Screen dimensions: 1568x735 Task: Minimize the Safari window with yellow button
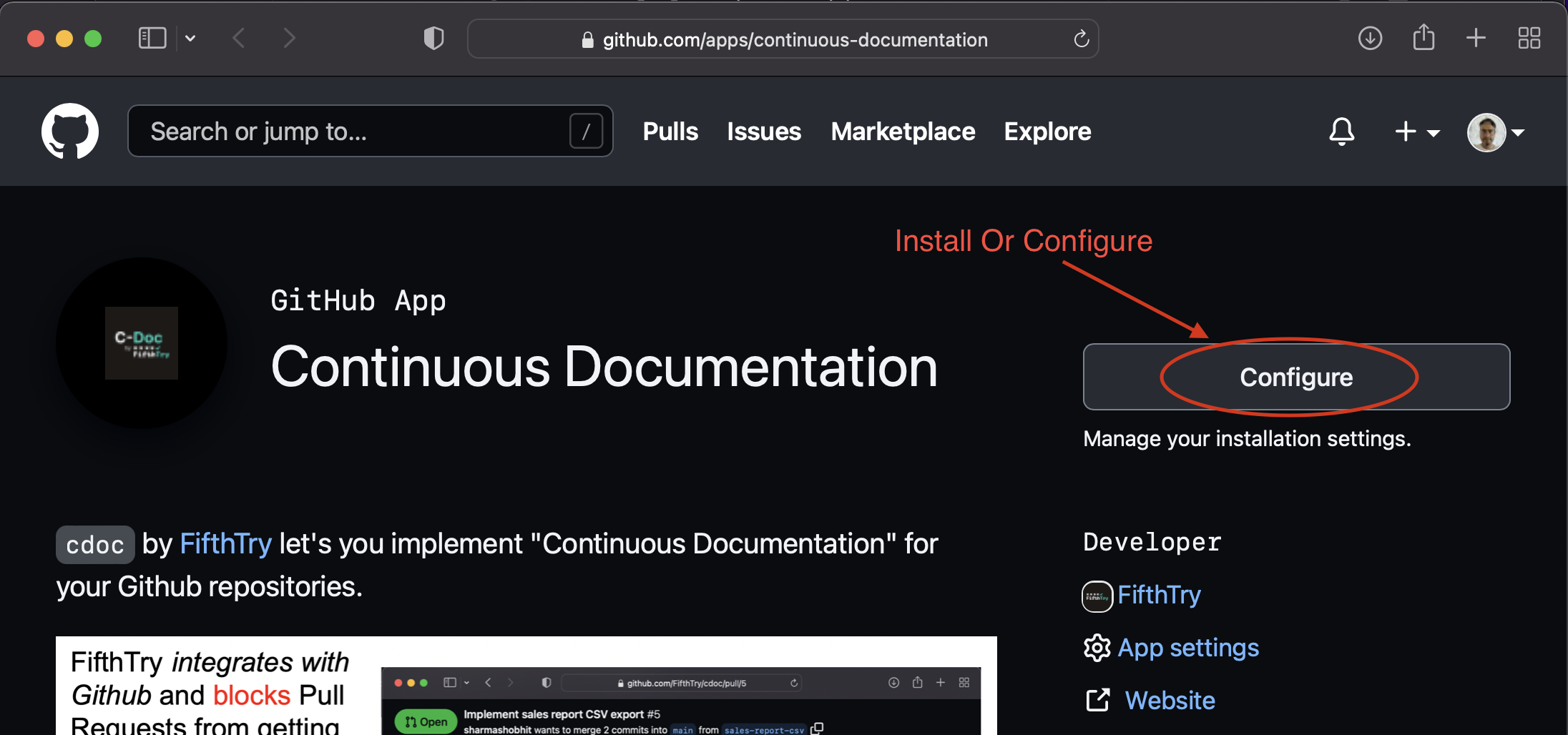[x=64, y=38]
